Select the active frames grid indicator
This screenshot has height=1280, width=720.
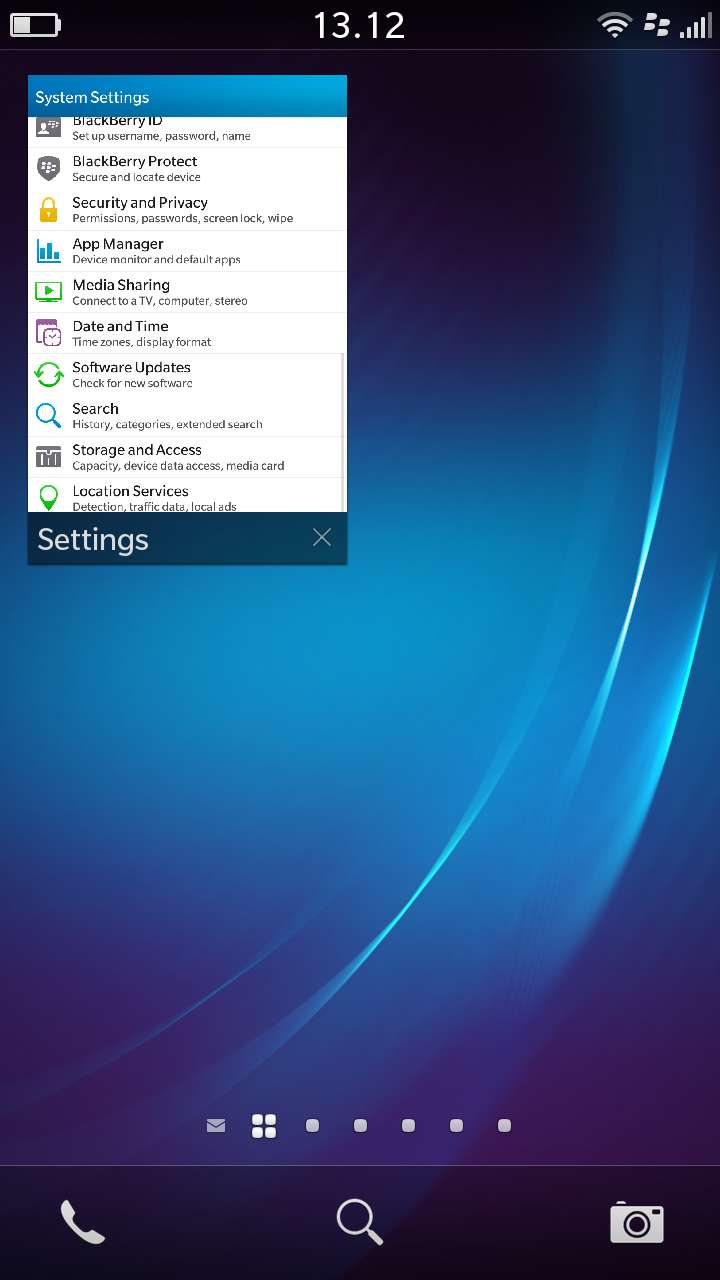tap(264, 1126)
